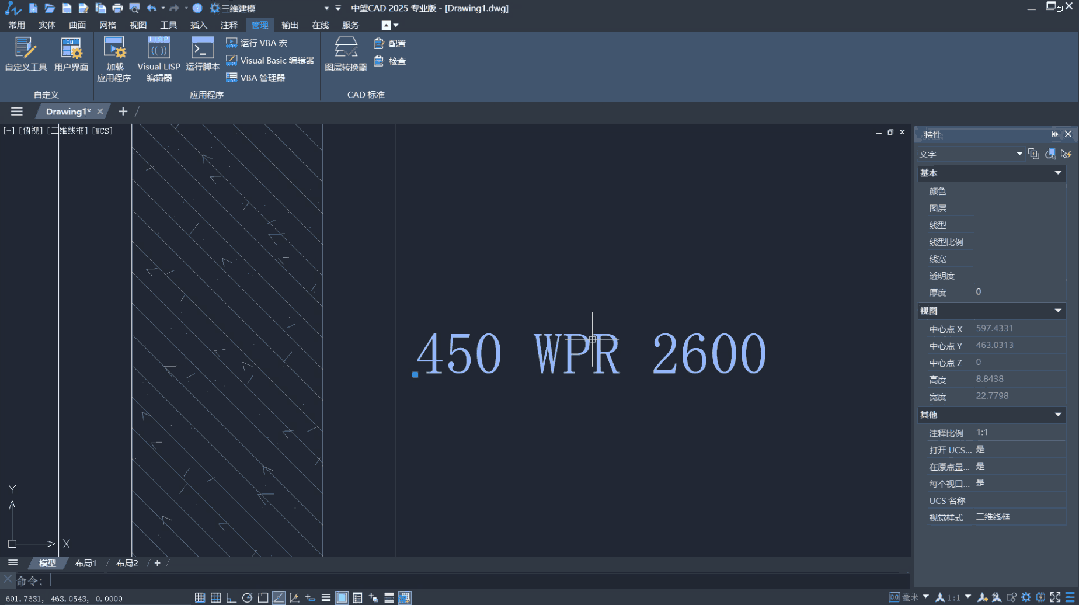Toggle polar tracking in the status bar
The width and height of the screenshot is (1079, 605).
coord(247,598)
